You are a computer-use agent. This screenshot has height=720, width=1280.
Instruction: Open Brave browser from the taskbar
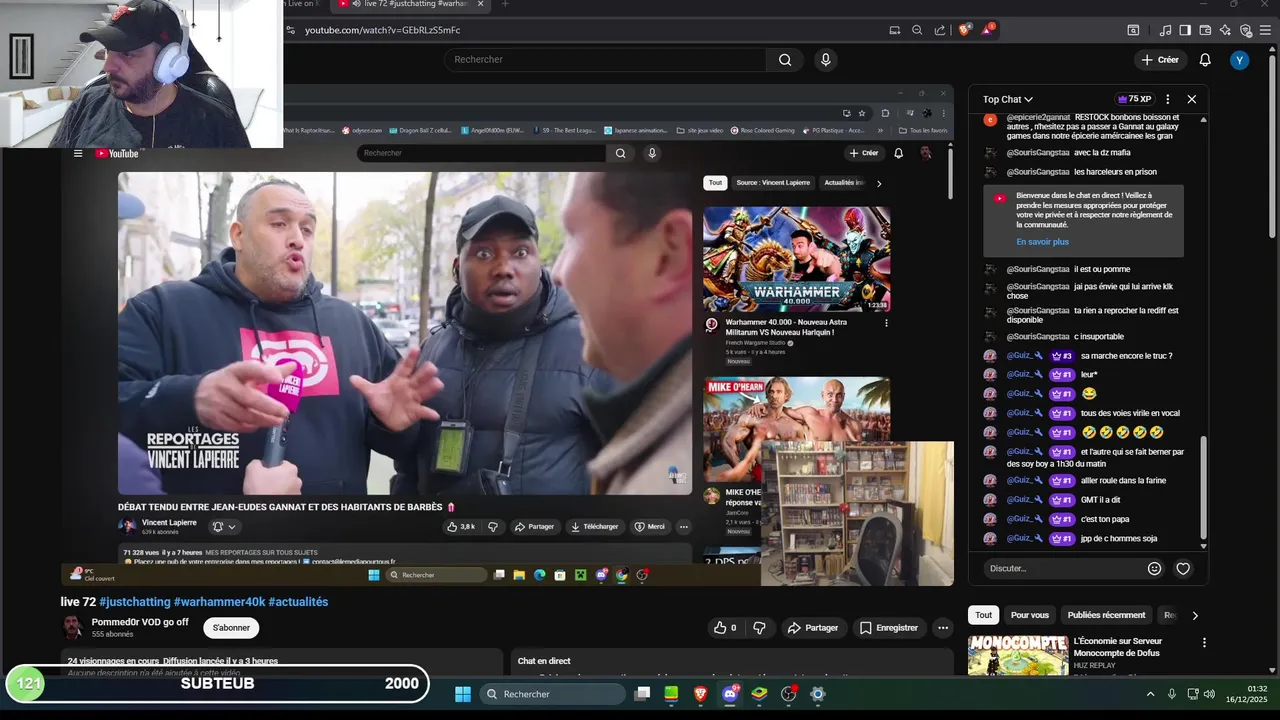point(700,694)
